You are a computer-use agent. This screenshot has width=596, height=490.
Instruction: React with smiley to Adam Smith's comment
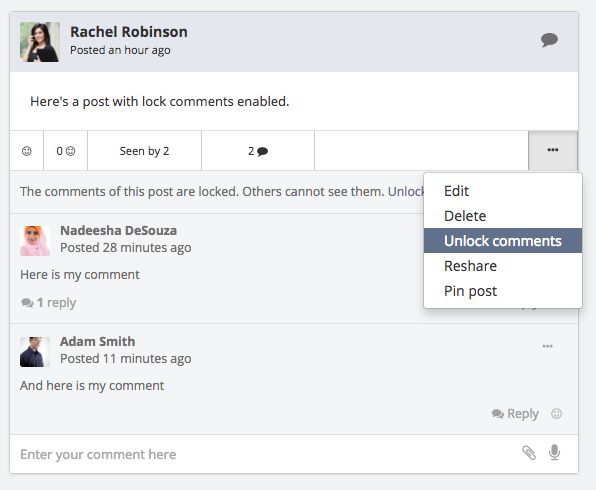click(x=556, y=414)
